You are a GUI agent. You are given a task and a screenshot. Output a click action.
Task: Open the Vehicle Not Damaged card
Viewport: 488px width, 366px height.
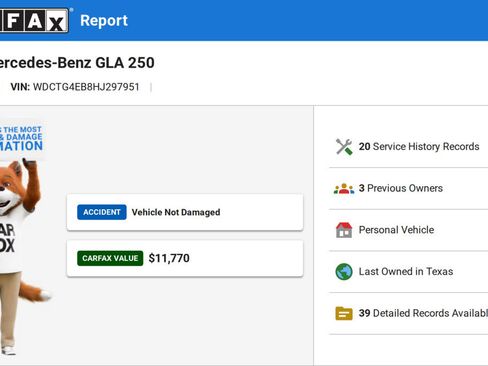click(185, 212)
